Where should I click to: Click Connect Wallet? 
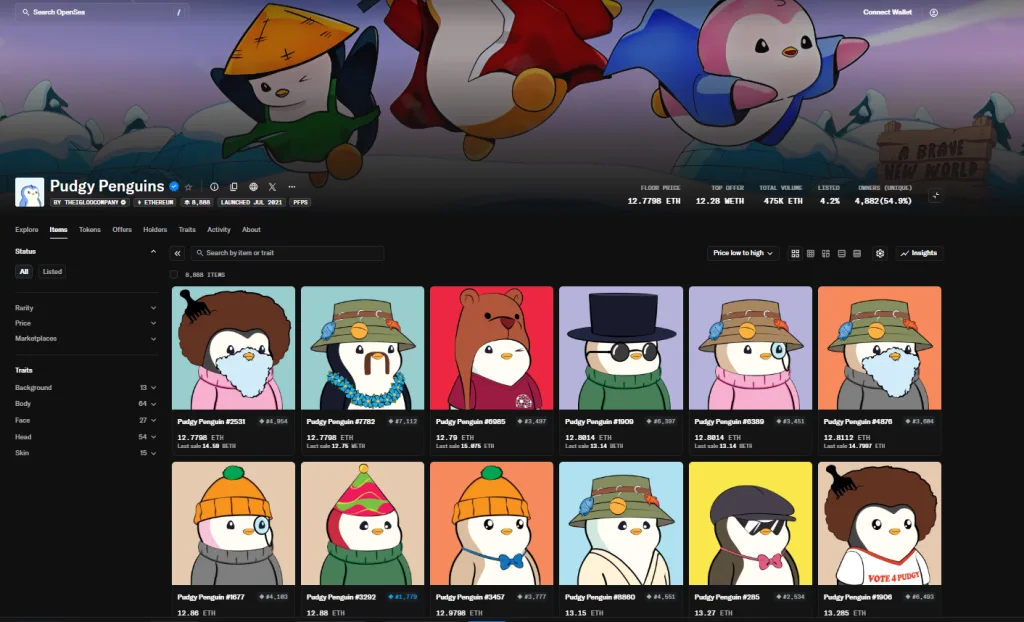[888, 12]
